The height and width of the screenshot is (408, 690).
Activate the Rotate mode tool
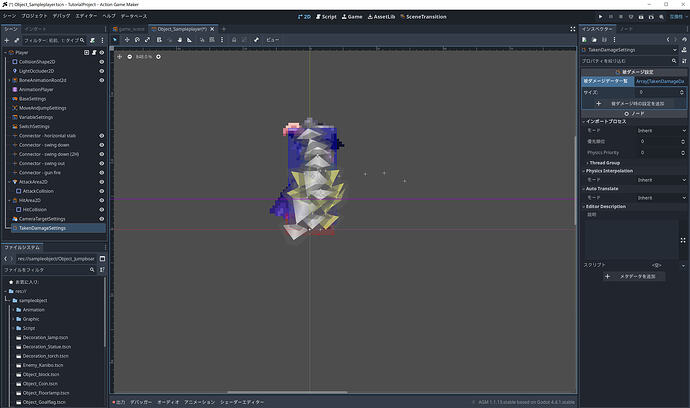(x=137, y=40)
